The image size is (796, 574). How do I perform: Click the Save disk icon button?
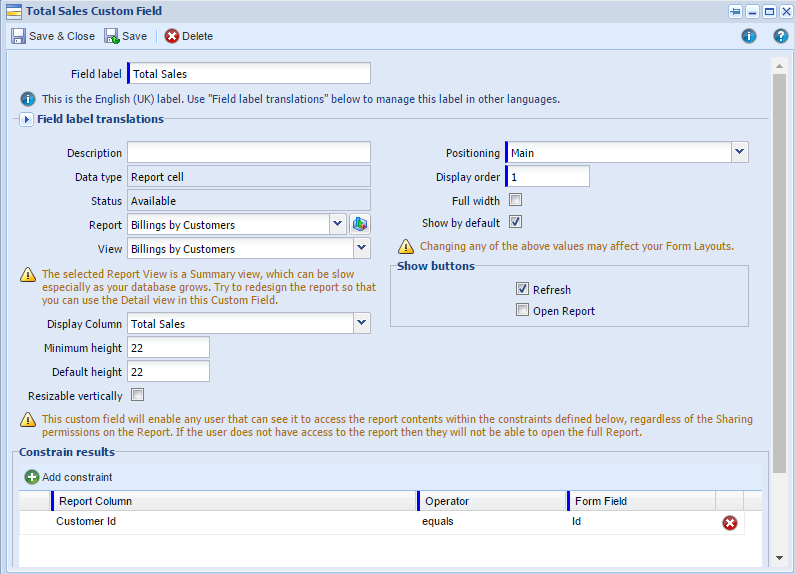click(x=126, y=36)
